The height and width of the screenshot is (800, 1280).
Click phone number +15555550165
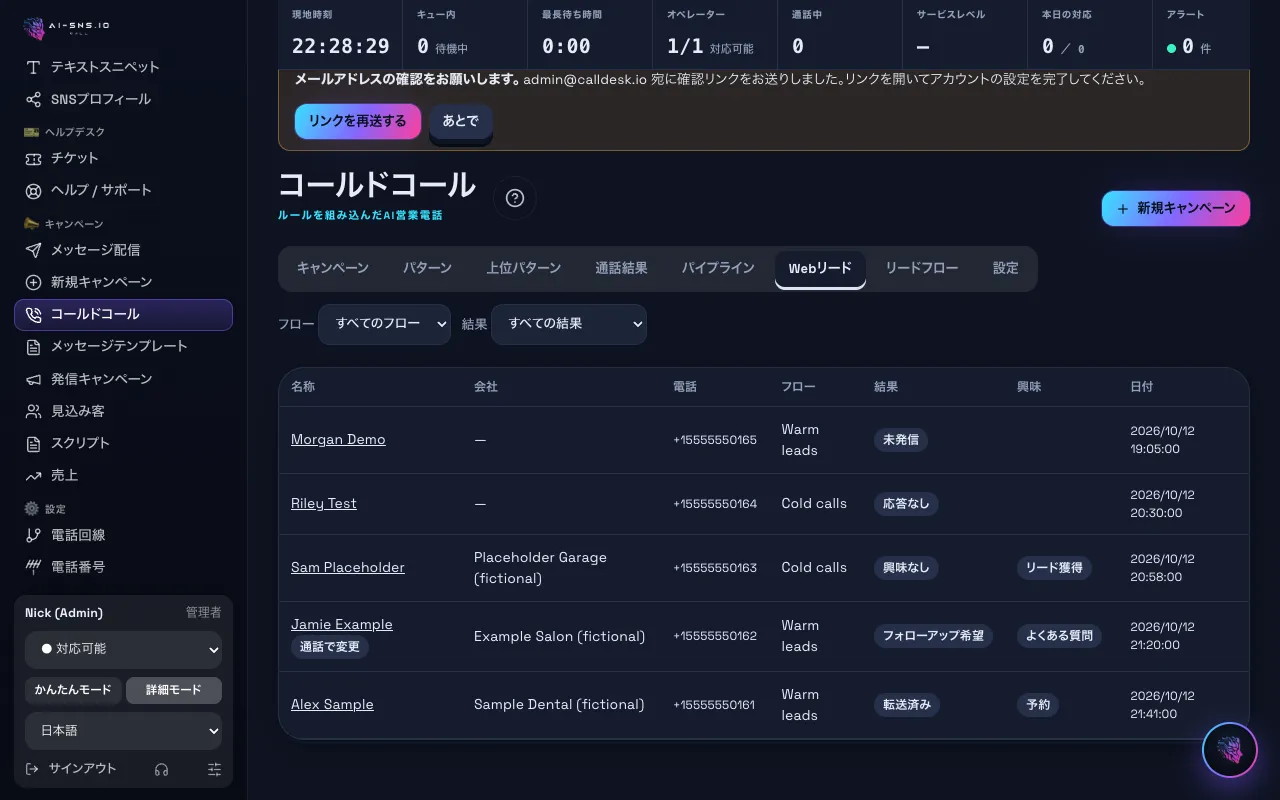pos(715,440)
